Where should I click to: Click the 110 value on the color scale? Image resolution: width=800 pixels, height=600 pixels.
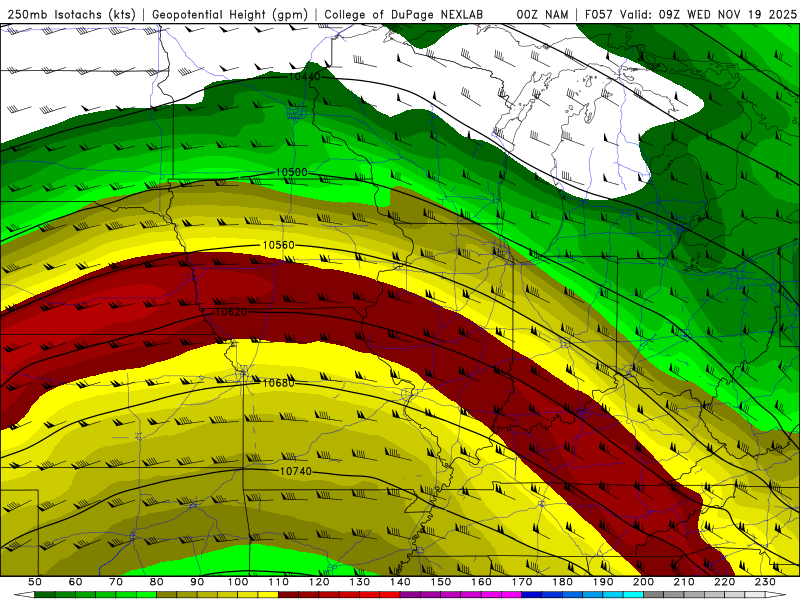pyautogui.click(x=279, y=582)
